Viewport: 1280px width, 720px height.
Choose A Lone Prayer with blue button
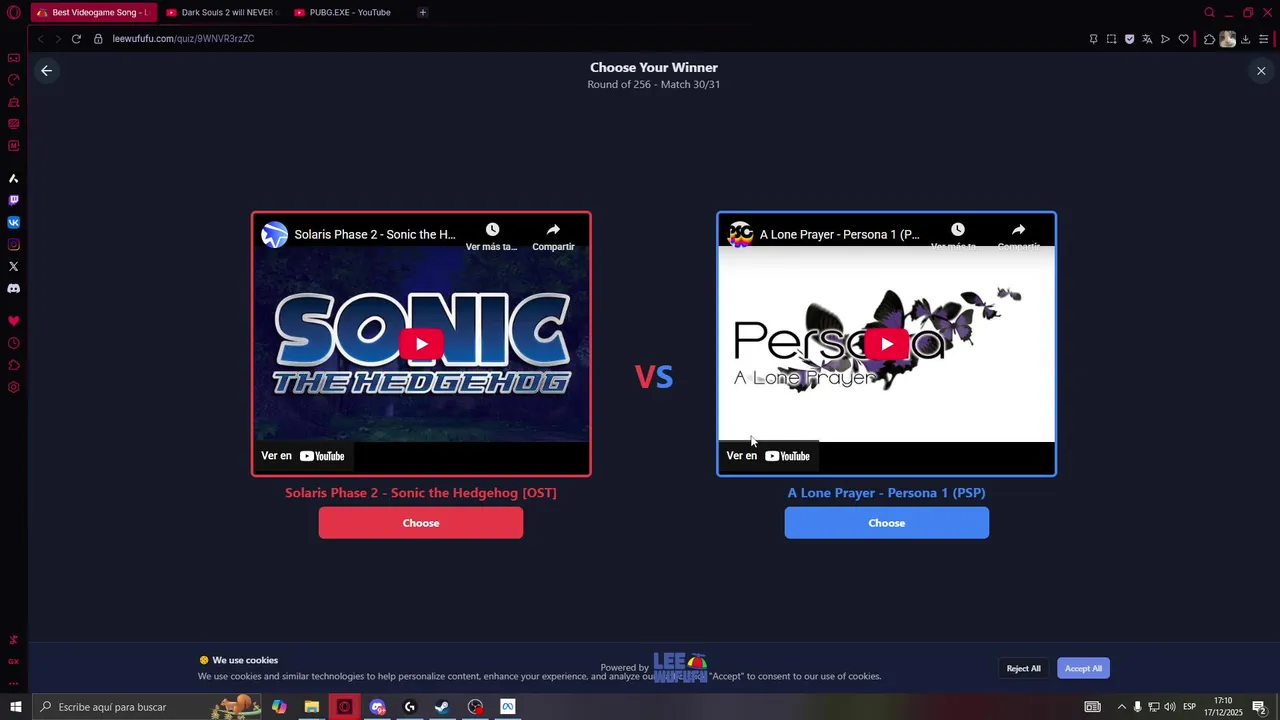887,523
